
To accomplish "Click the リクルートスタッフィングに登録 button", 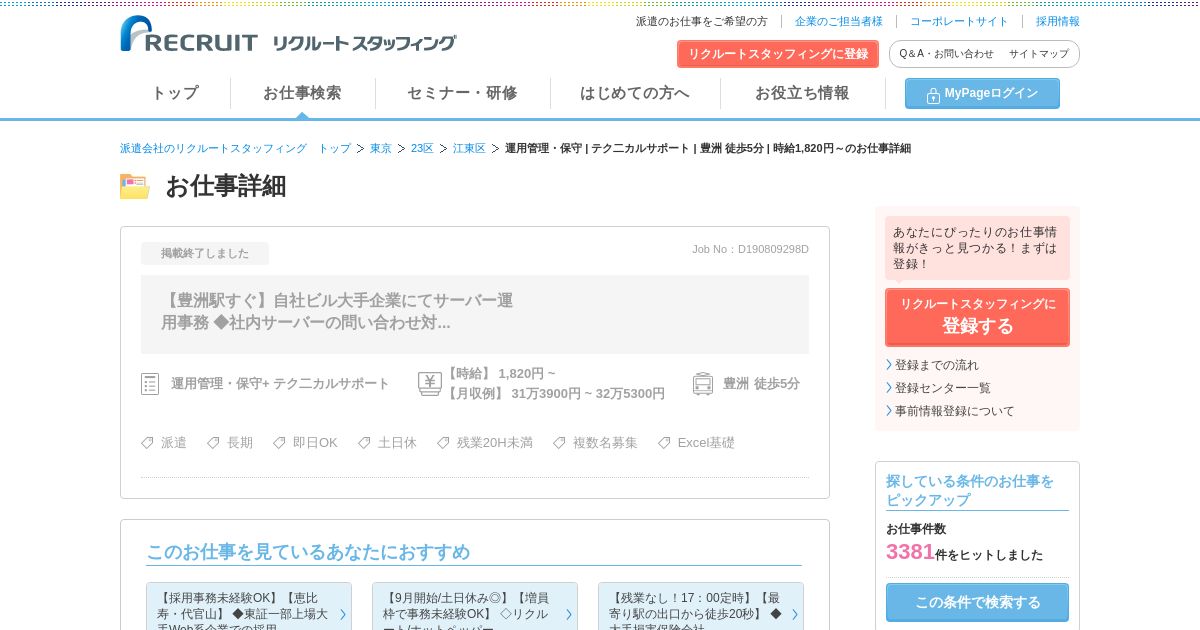I will [x=778, y=54].
